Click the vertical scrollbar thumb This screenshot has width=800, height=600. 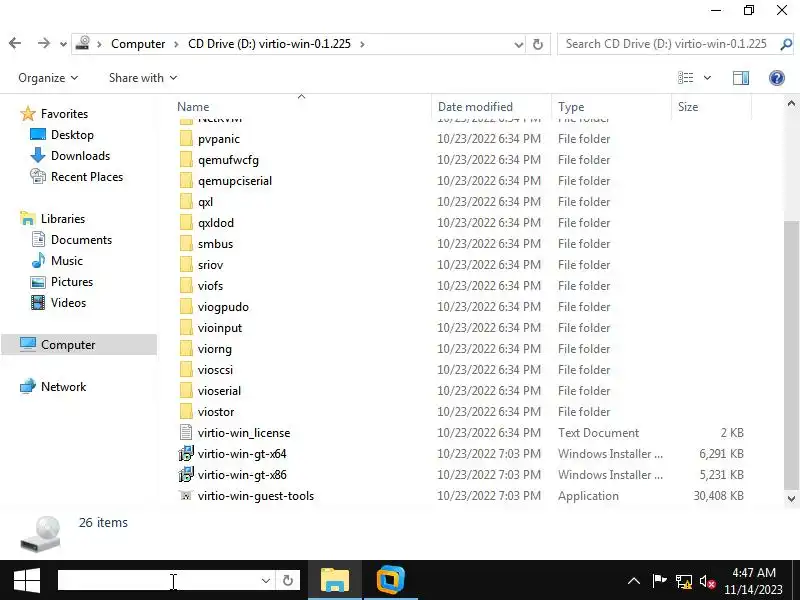[791, 354]
